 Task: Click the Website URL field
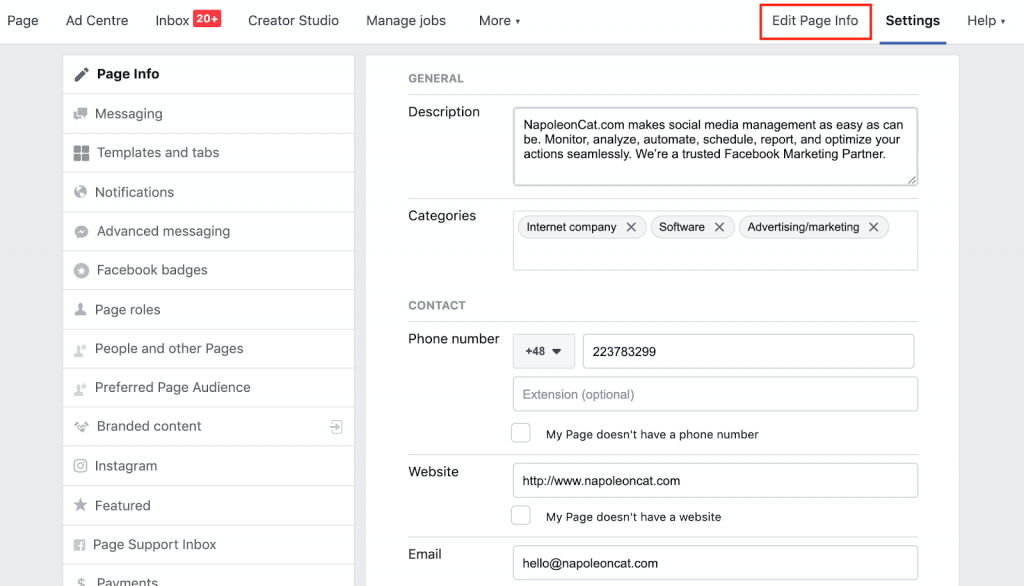pyautogui.click(x=715, y=481)
